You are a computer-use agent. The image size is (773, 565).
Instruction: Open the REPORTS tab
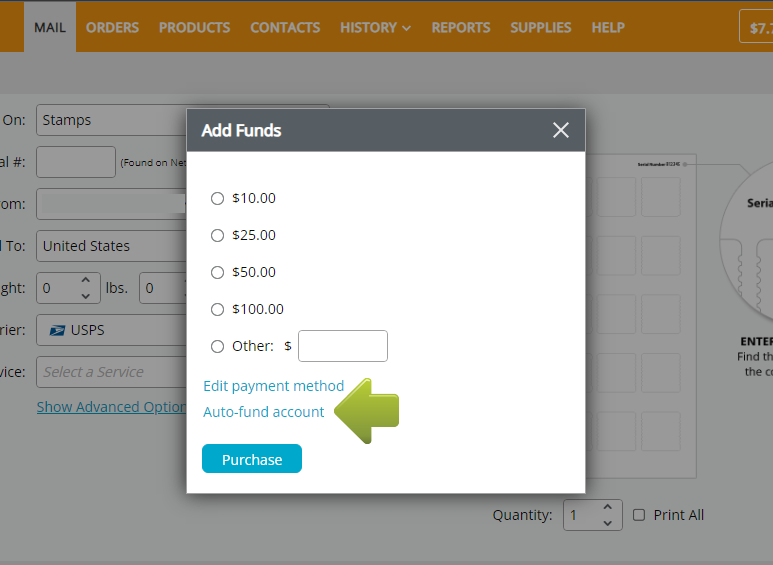[x=461, y=27]
